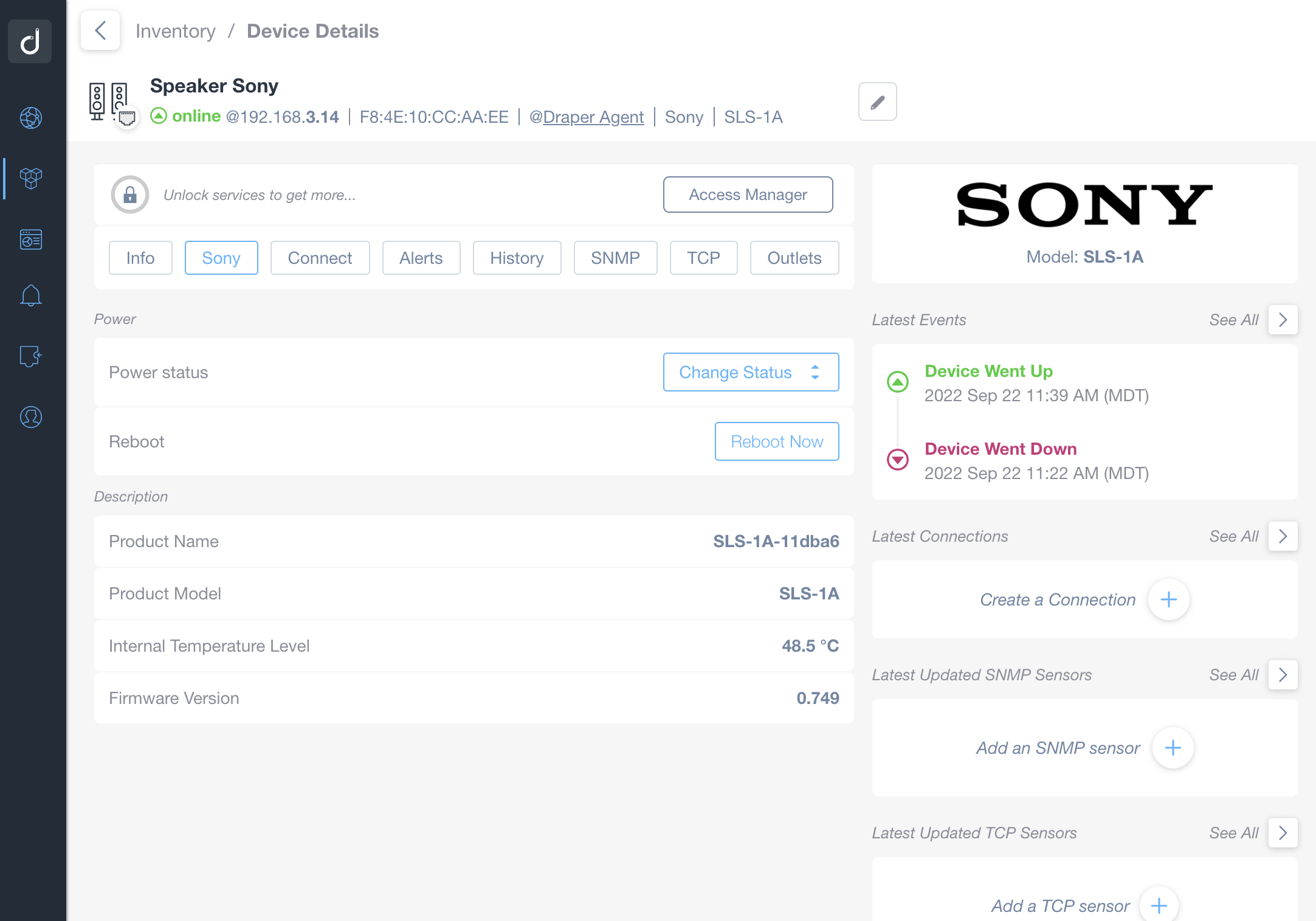
Task: Open the globe network icon in sidebar
Action: (31, 118)
